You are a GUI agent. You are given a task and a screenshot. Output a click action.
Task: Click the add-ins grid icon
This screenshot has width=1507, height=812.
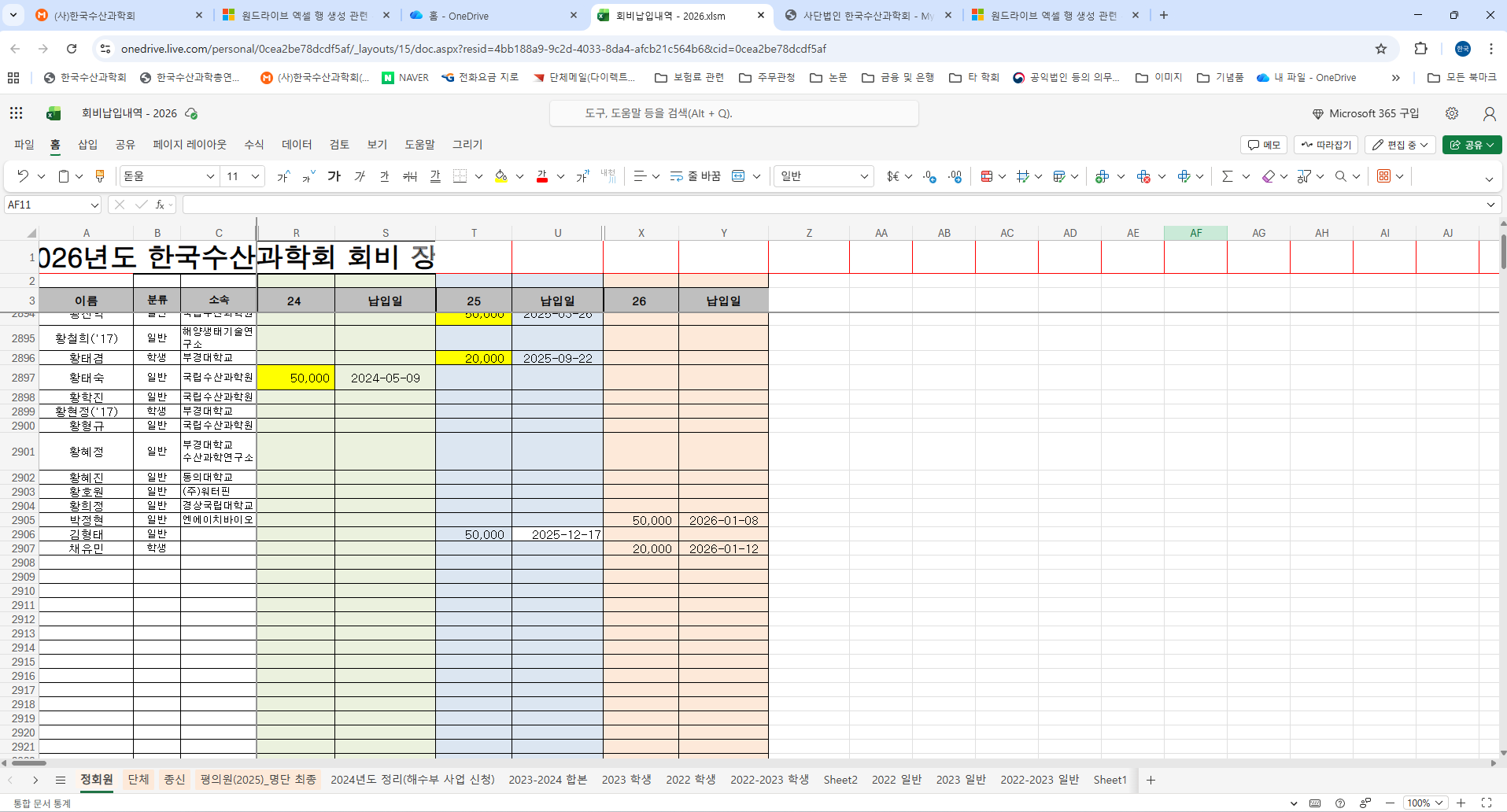point(1384,176)
